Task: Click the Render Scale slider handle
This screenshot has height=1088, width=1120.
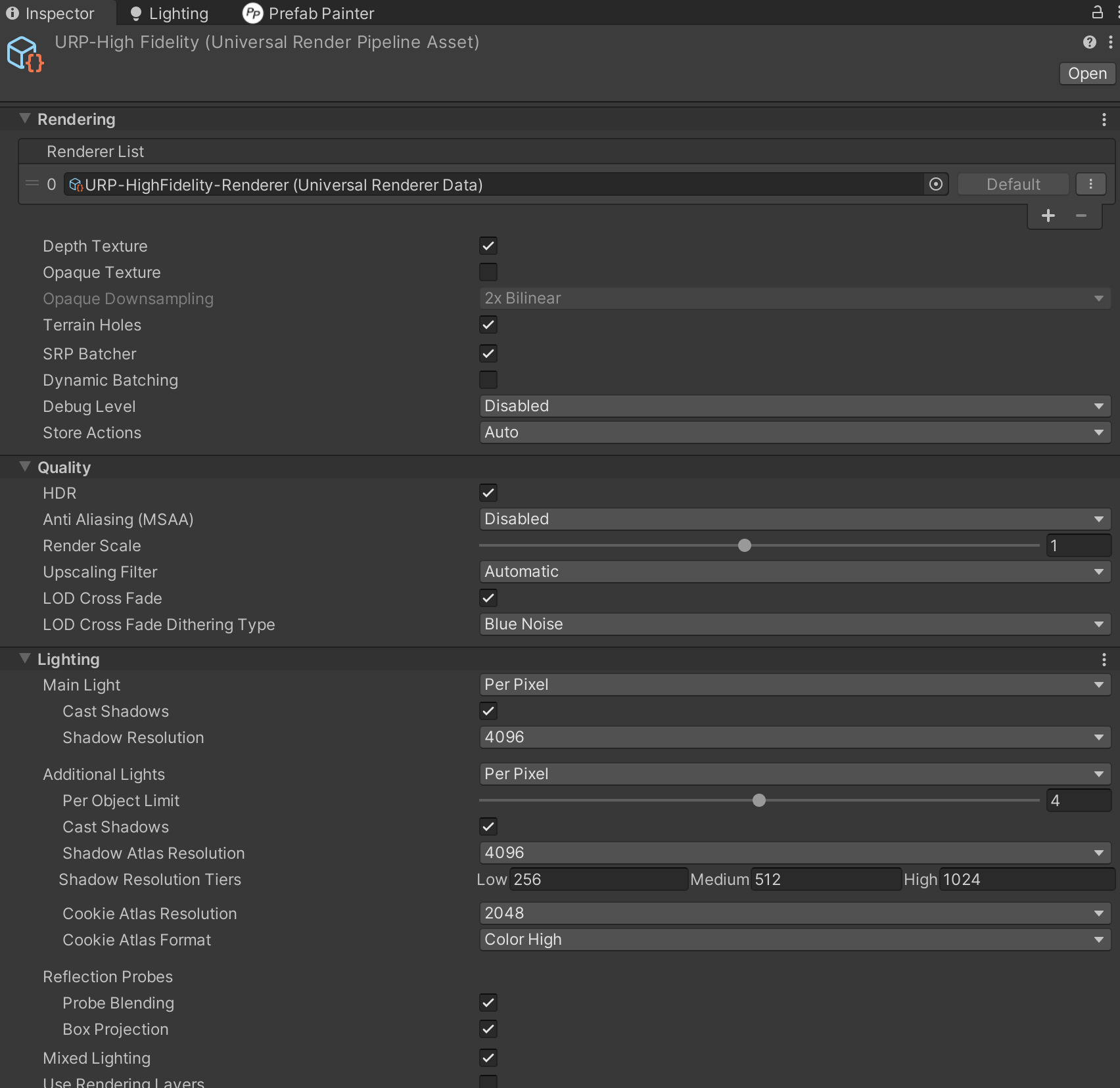Action: tap(745, 545)
